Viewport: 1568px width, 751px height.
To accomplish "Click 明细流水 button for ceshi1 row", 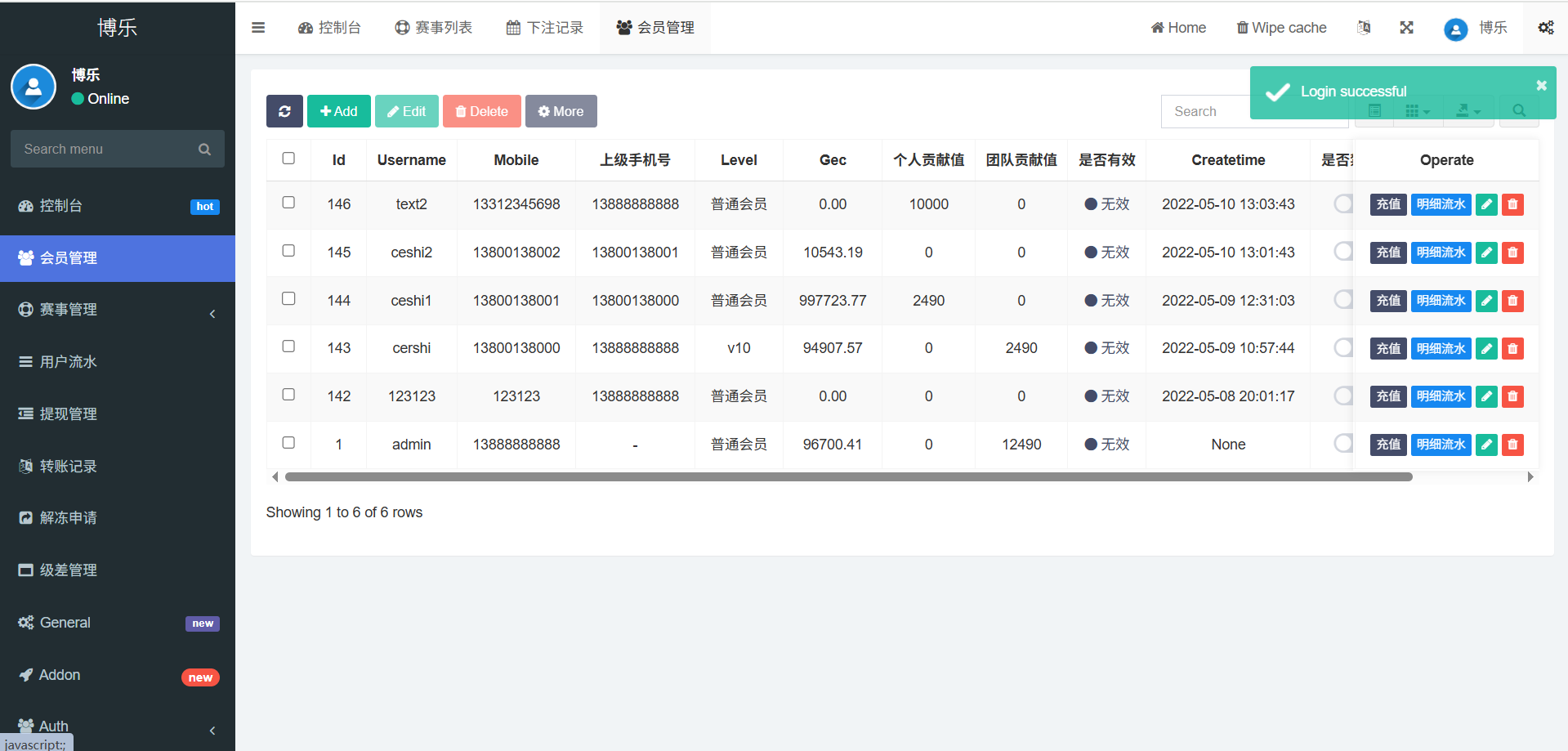I will (x=1441, y=301).
